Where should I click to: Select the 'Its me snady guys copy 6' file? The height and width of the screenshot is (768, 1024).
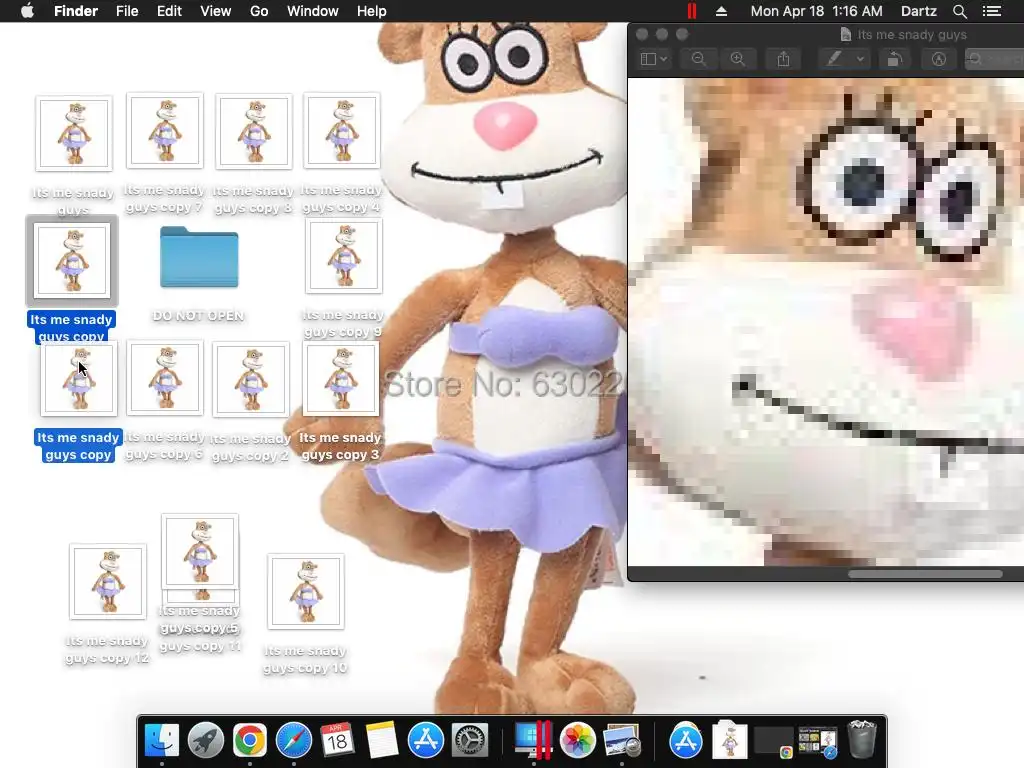pos(165,377)
